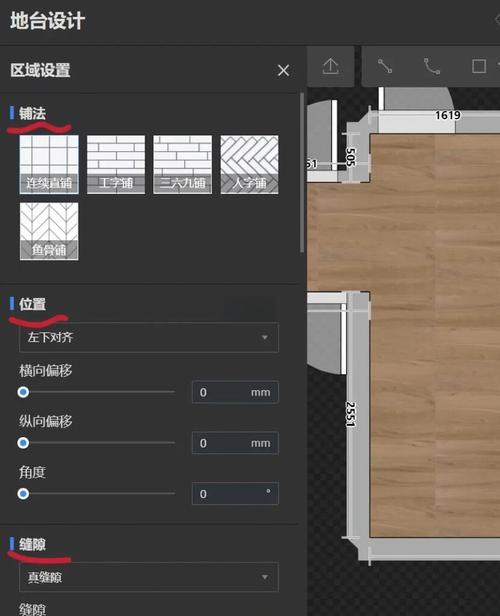Focus the 纵向偏移 mm input field
Image resolution: width=500 pixels, height=616 pixels.
235,443
